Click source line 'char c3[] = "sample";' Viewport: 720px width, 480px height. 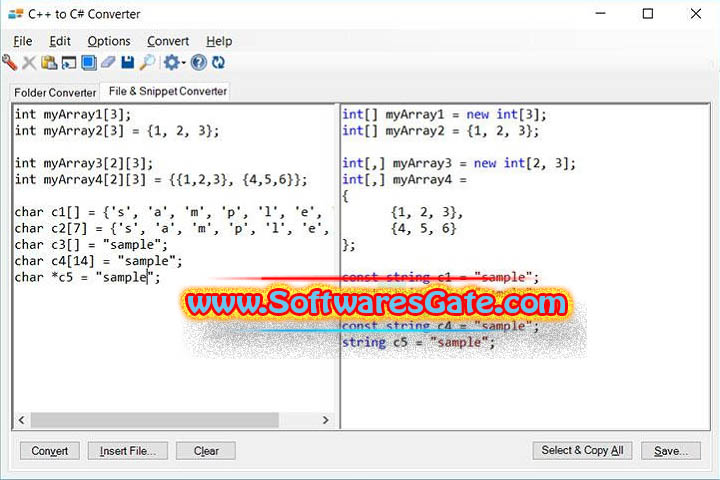91,244
